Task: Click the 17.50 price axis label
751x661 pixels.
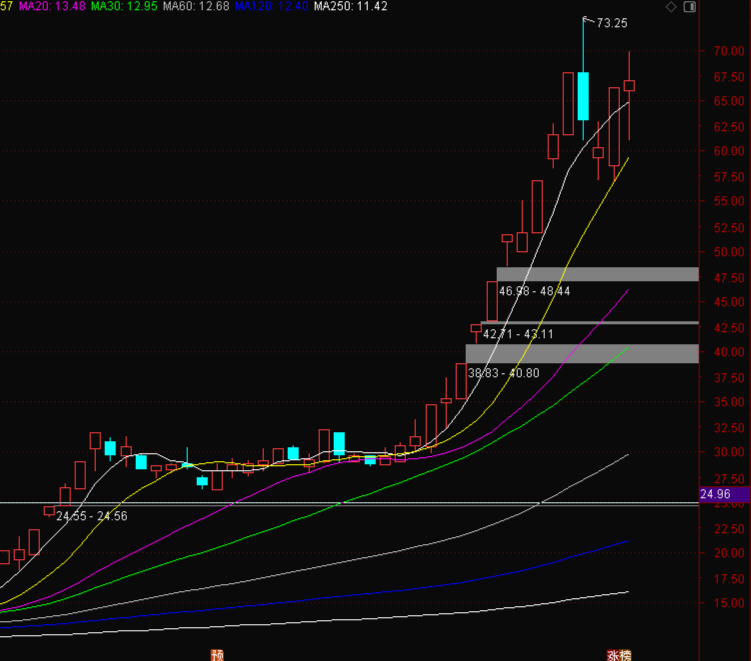Action: pyautogui.click(x=729, y=579)
